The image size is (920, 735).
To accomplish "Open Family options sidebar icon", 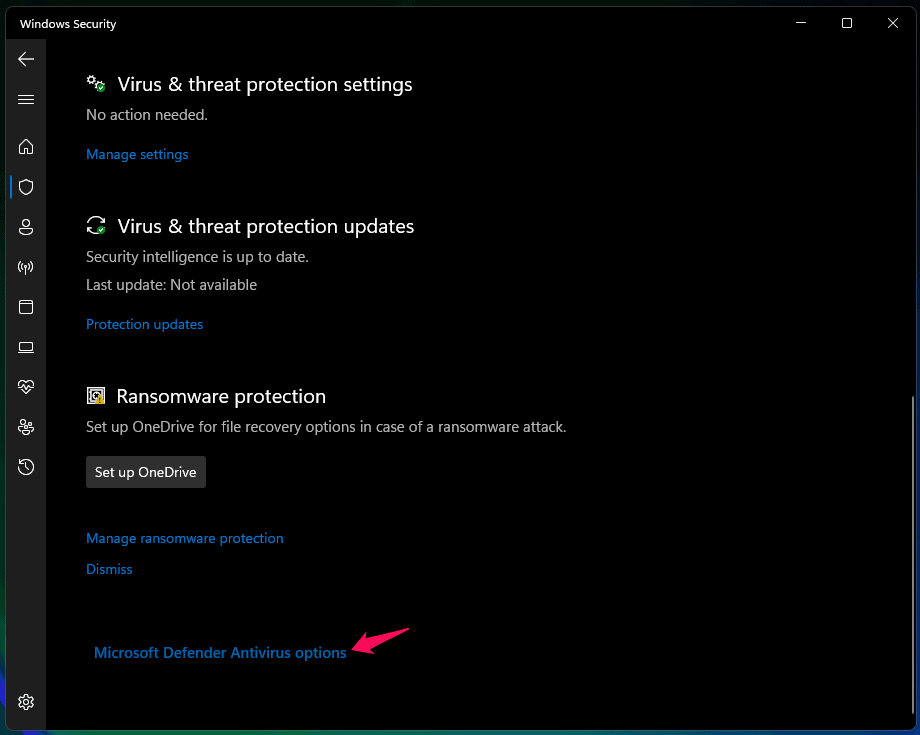I will point(26,427).
